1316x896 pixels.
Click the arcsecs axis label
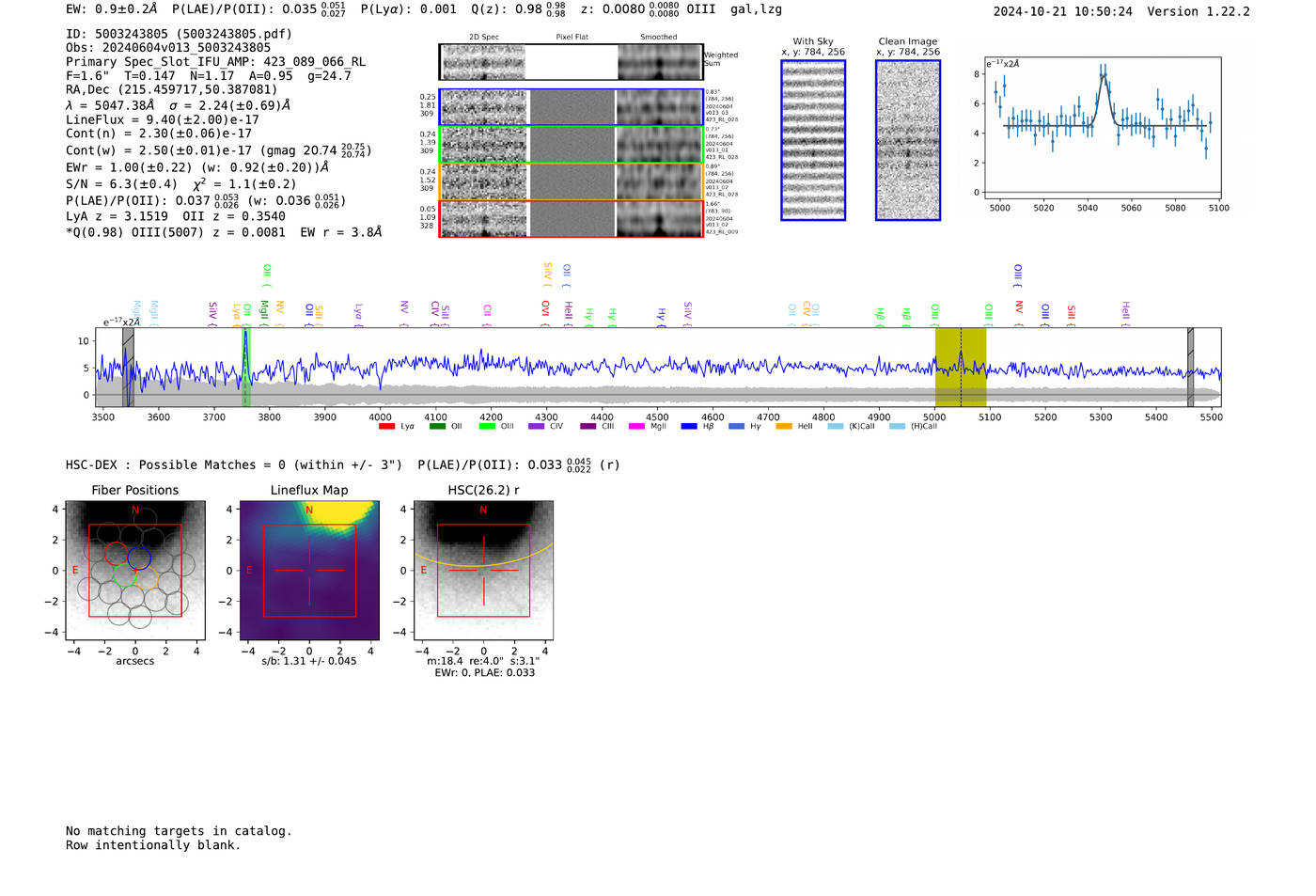click(135, 661)
